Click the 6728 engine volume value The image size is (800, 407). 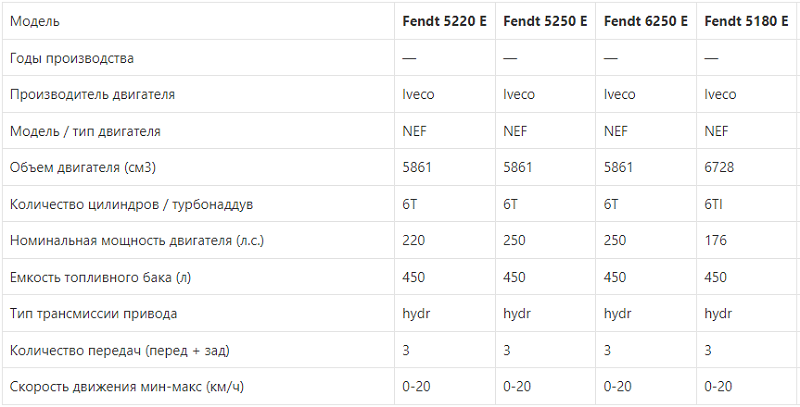coord(719,167)
